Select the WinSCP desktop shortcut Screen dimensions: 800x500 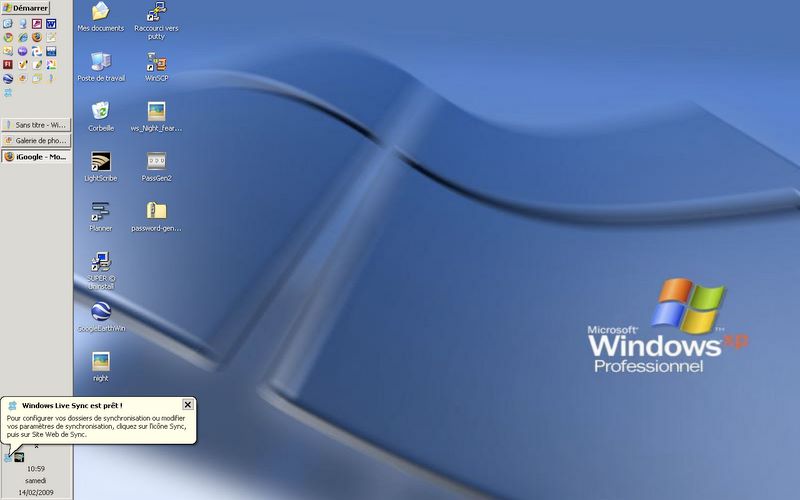[x=156, y=67]
